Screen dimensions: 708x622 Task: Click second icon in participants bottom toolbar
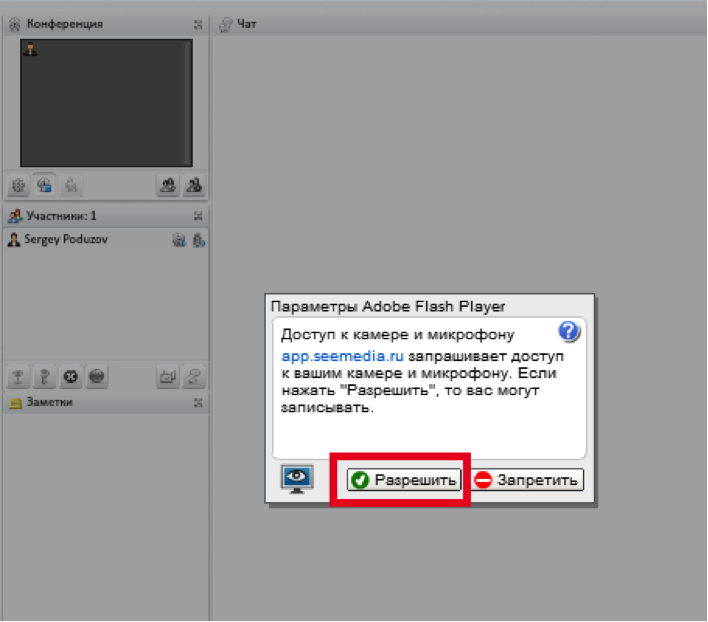click(x=44, y=376)
